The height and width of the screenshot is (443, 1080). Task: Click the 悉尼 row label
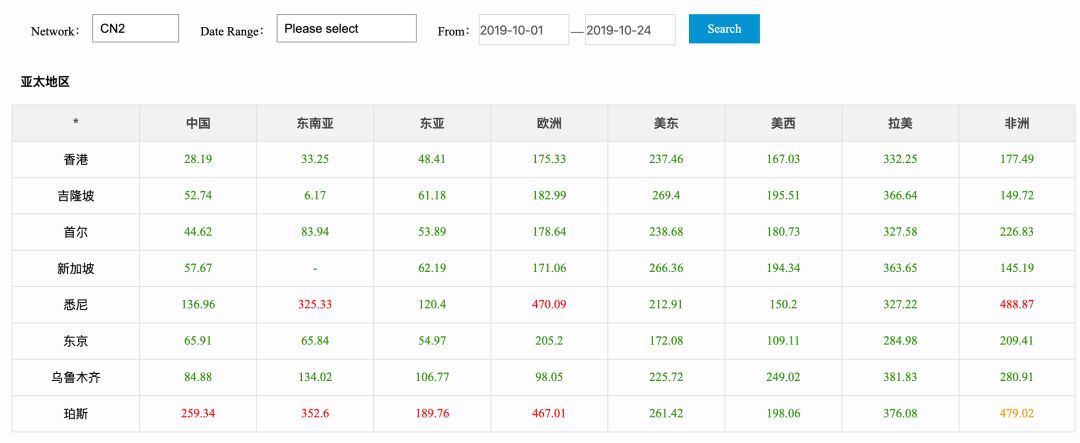click(75, 305)
